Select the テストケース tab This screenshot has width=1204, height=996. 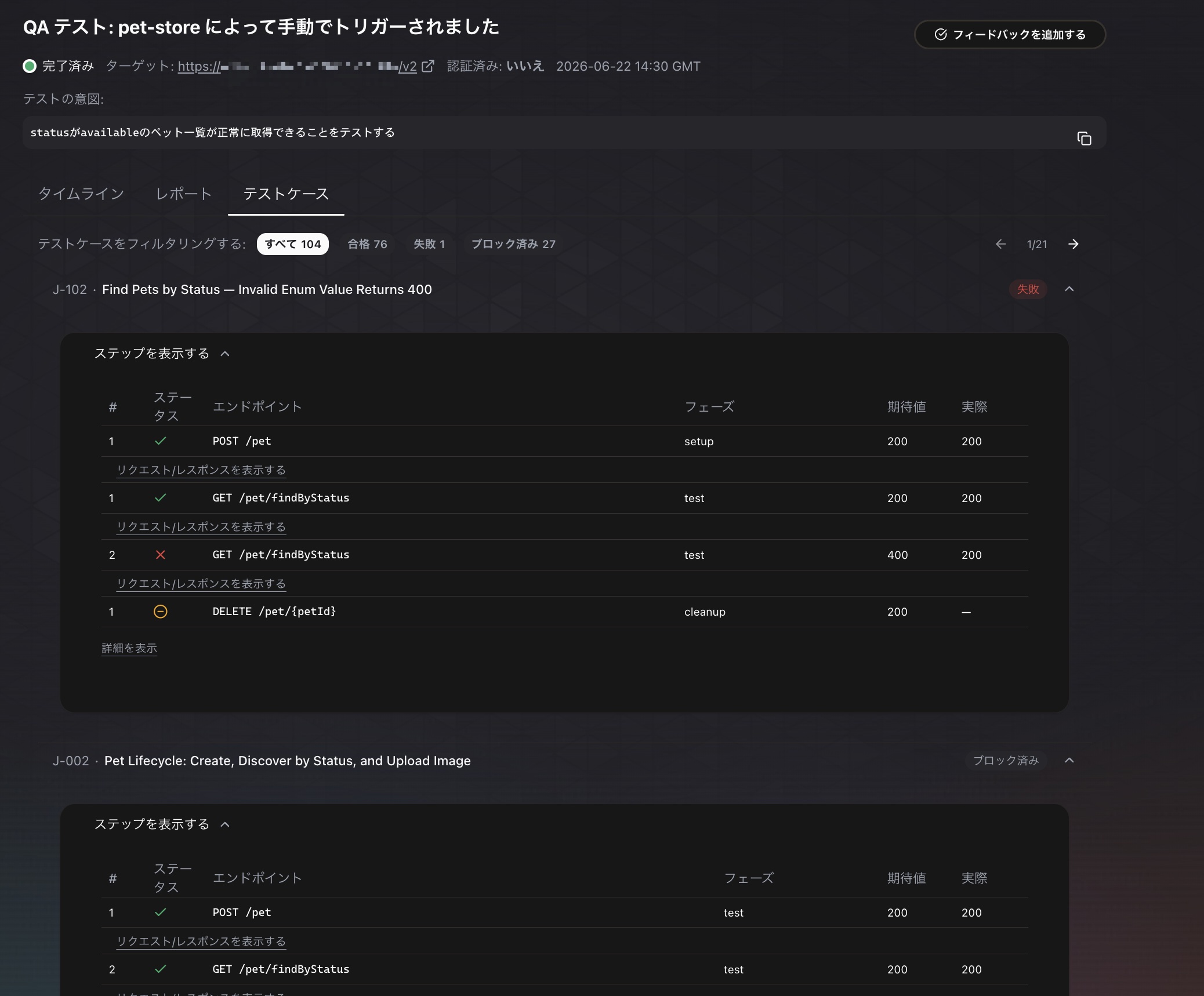coord(286,194)
